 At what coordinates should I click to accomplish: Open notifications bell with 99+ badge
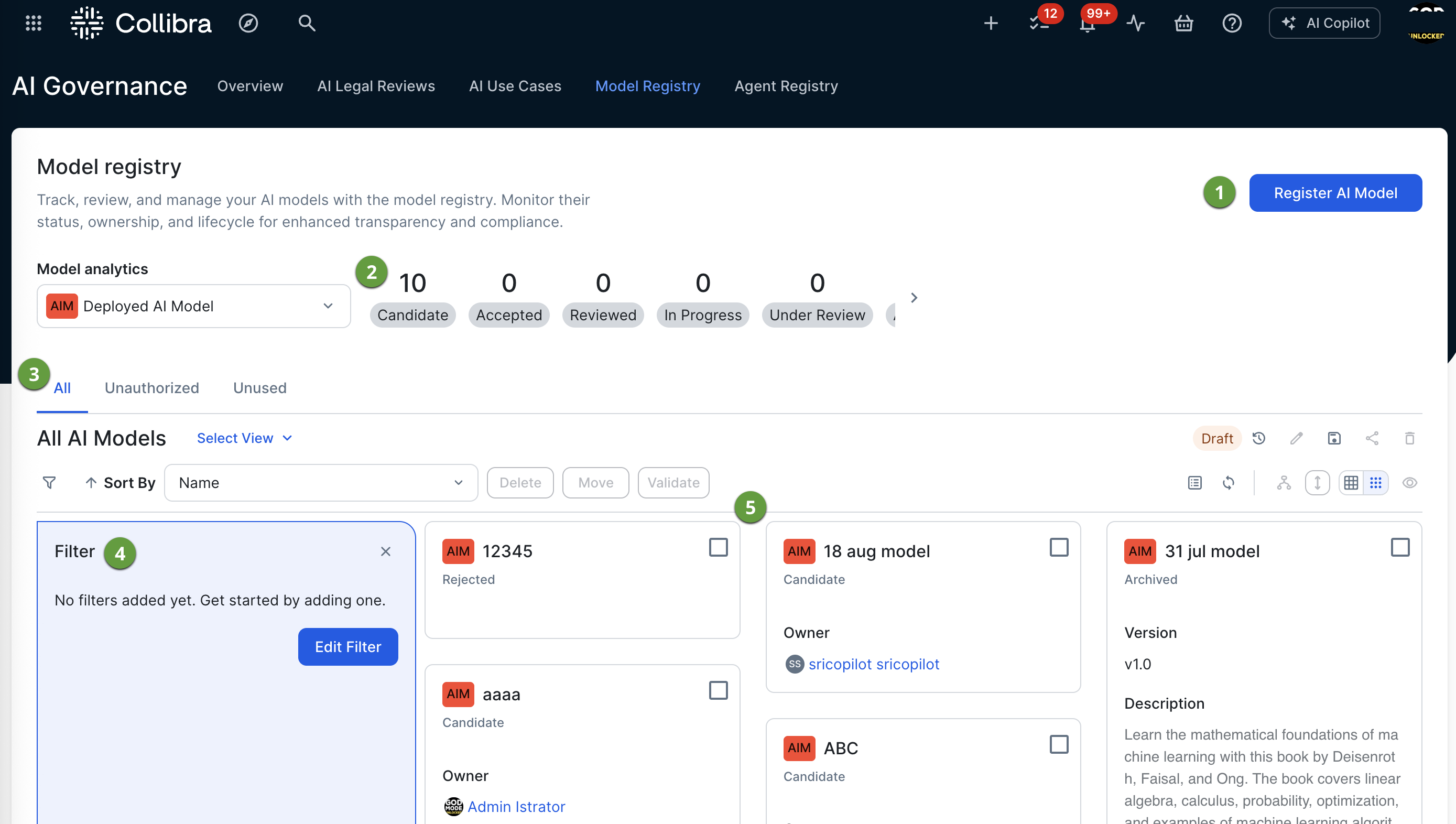(1087, 24)
